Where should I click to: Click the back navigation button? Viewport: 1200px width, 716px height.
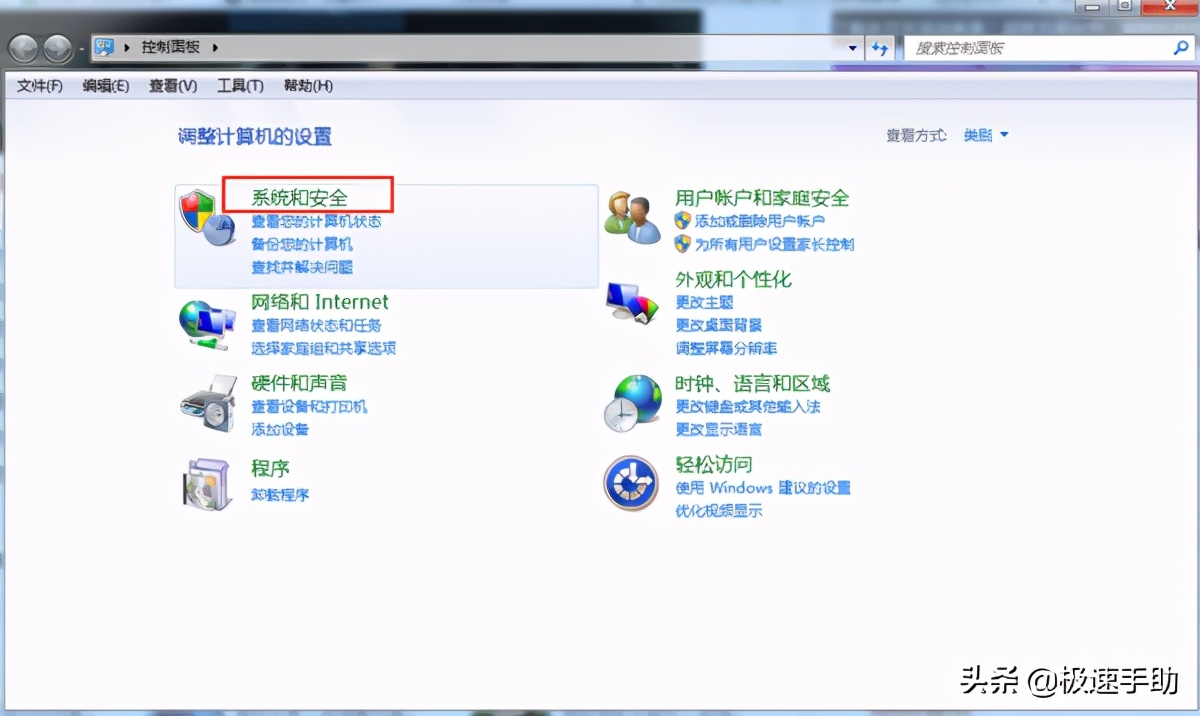click(22, 46)
